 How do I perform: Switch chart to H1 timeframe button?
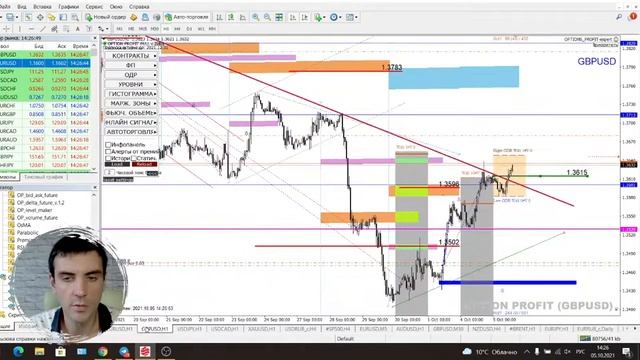click(x=166, y=29)
